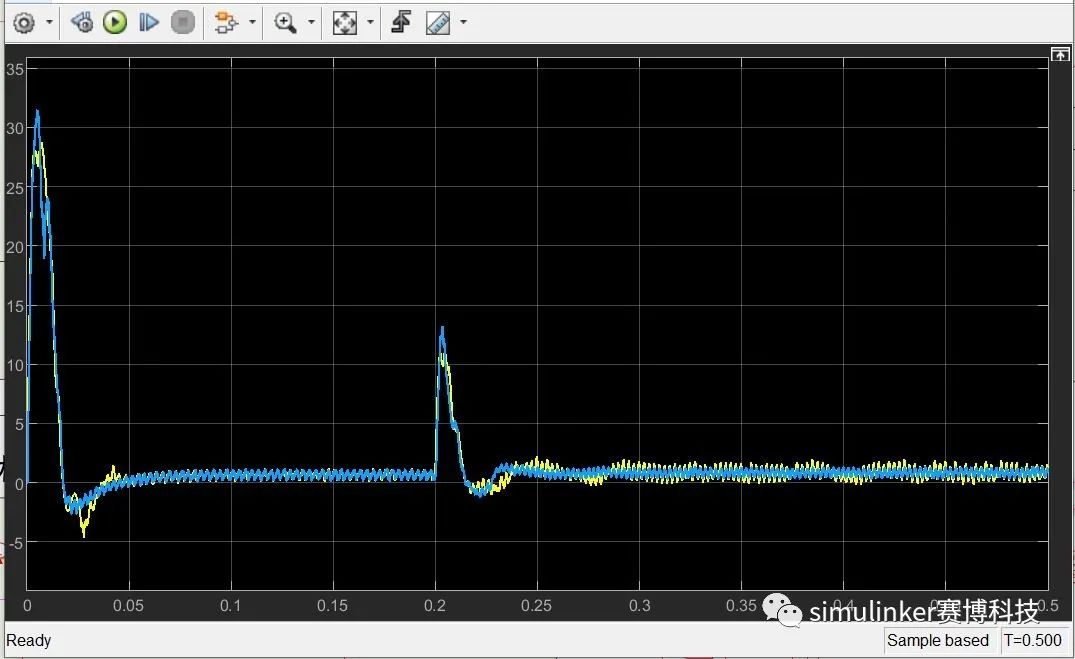Click the Step Forward button
This screenshot has width=1075, height=659.
(149, 23)
